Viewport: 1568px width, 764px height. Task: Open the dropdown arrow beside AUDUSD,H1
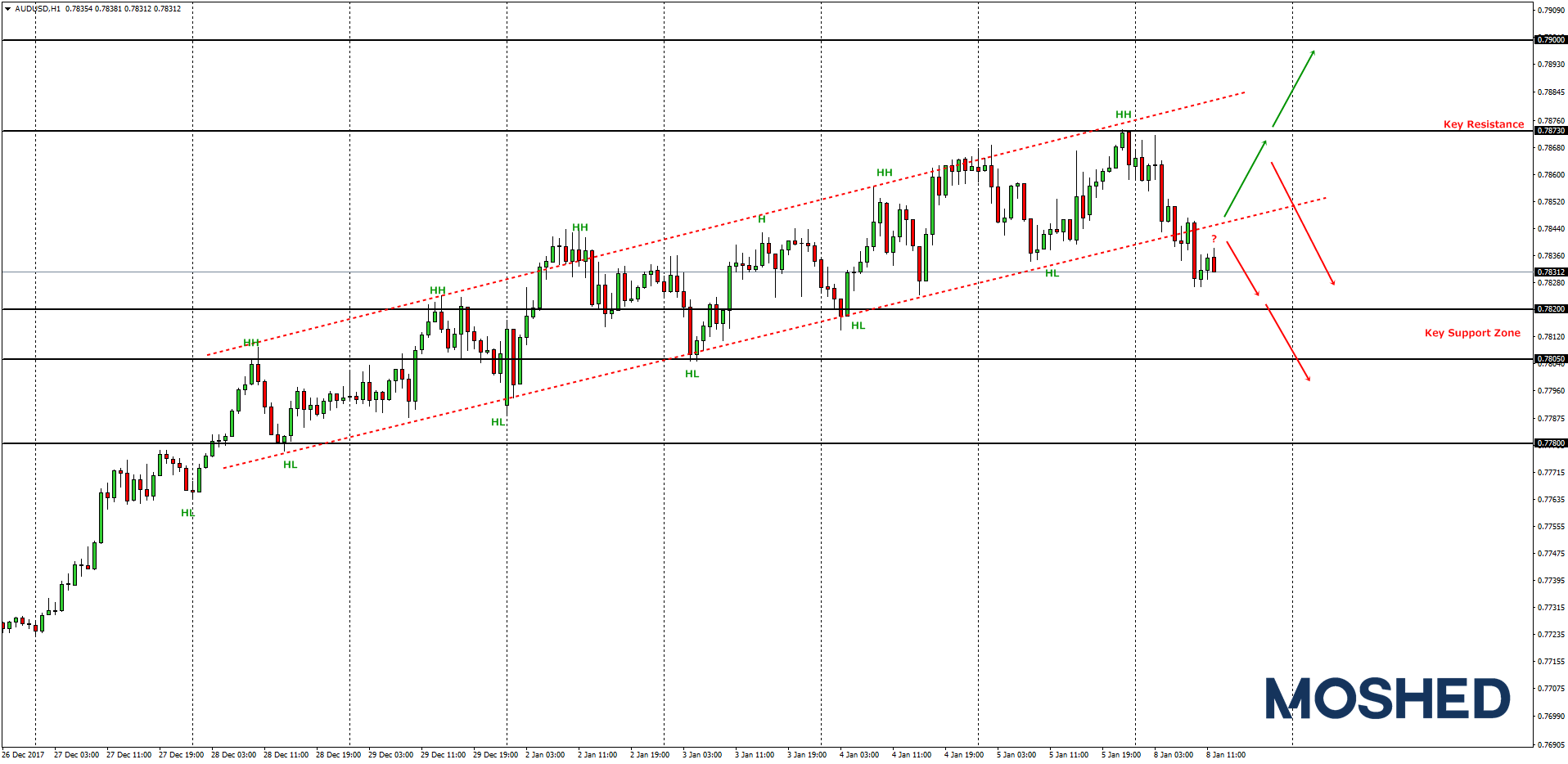(8, 7)
